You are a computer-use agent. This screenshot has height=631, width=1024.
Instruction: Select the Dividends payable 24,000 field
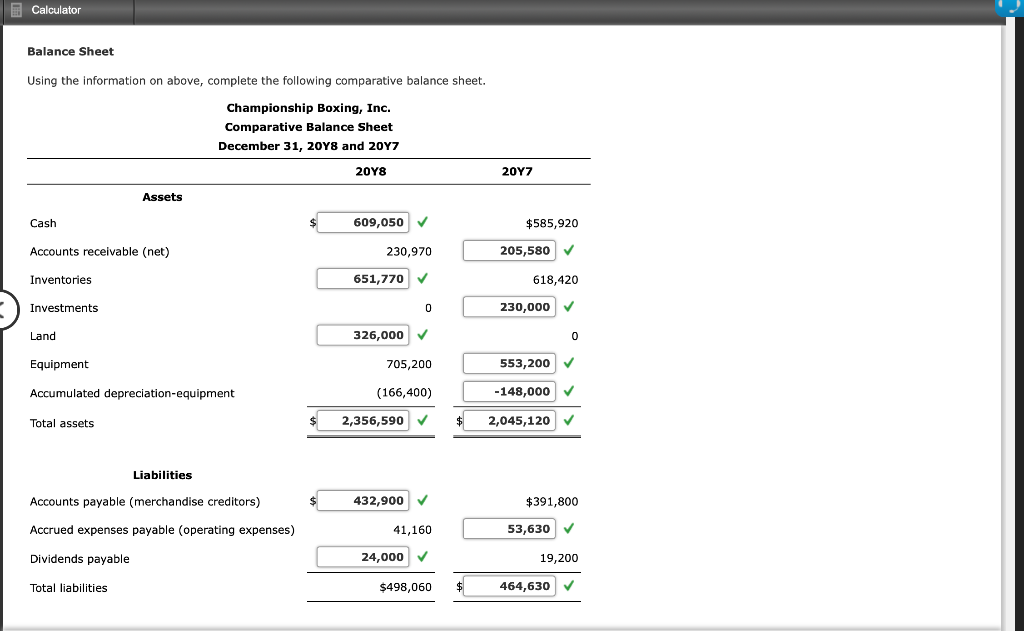coord(361,556)
